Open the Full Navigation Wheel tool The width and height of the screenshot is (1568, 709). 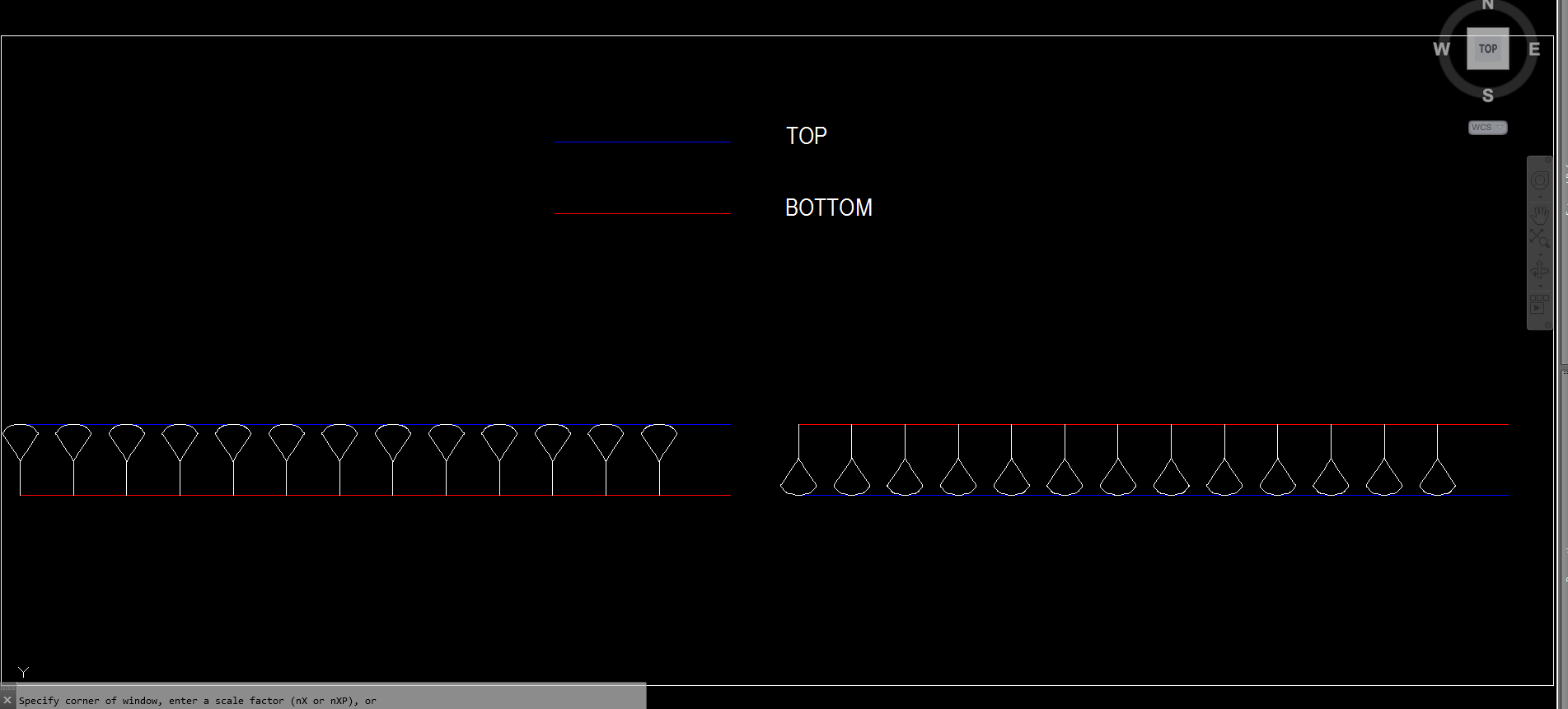point(1540,180)
